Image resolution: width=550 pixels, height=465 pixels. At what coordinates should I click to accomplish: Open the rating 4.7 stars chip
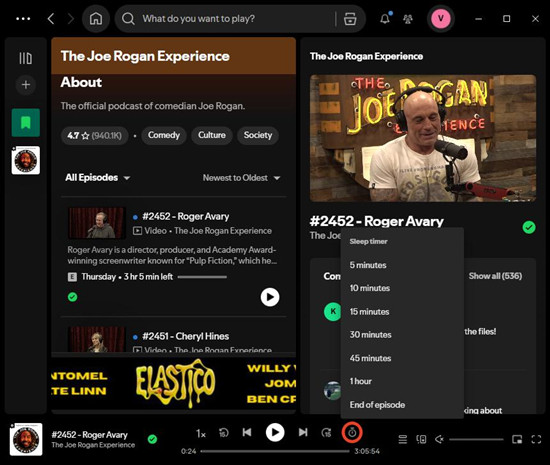[x=94, y=135]
